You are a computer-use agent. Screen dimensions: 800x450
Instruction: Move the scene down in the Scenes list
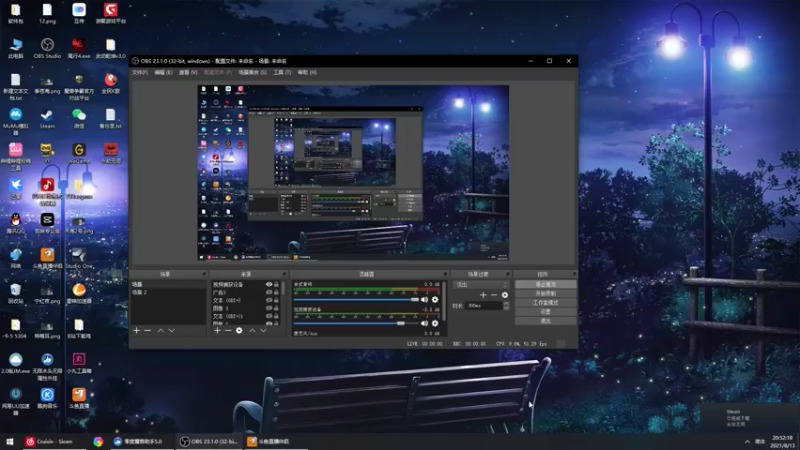click(171, 331)
